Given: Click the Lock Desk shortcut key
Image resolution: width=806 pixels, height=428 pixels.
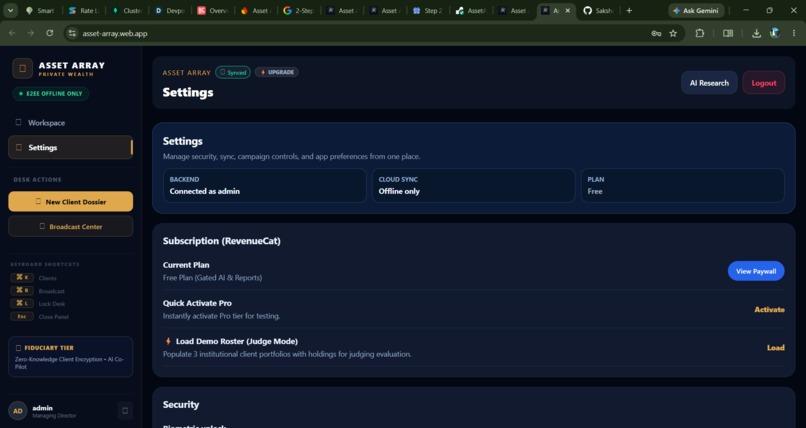Looking at the screenshot, I should pos(22,304).
